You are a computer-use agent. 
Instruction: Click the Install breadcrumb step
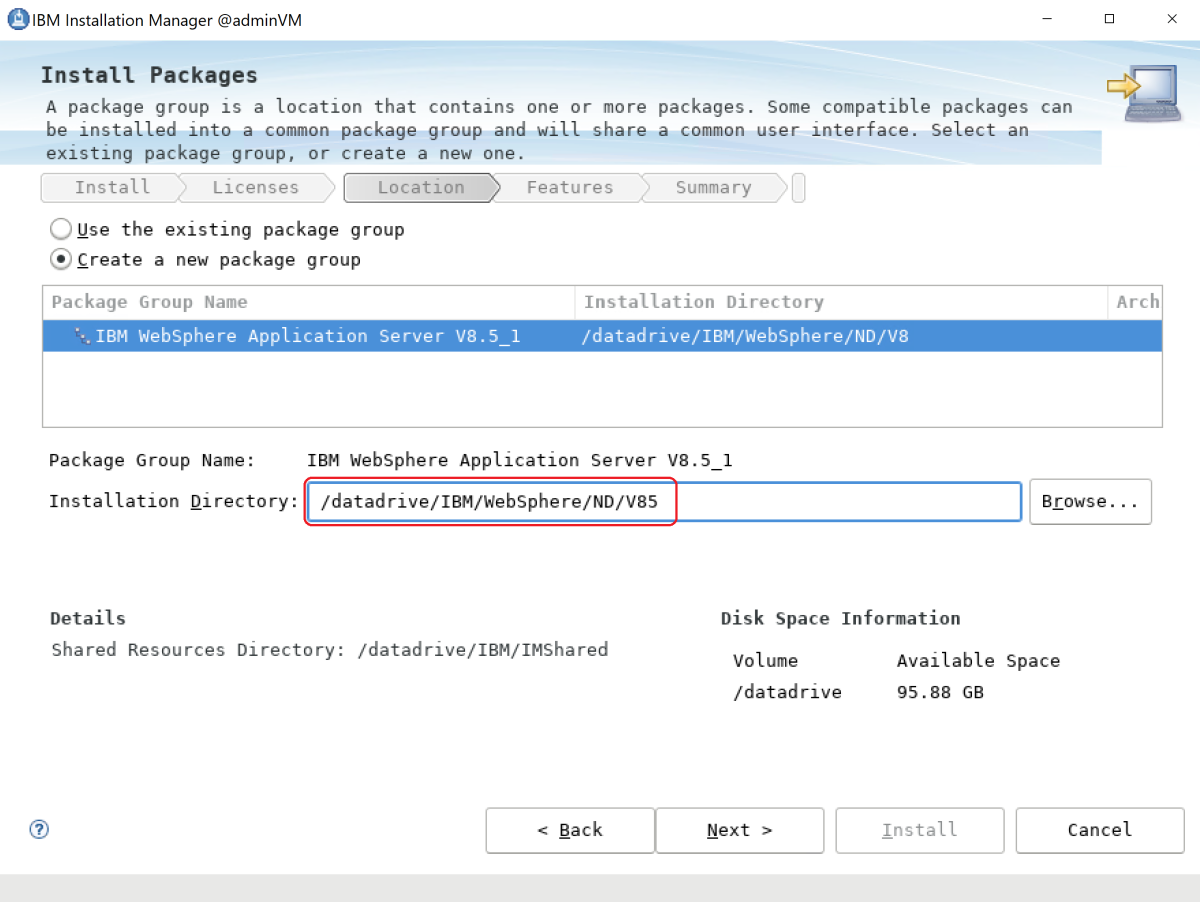pyautogui.click(x=110, y=187)
